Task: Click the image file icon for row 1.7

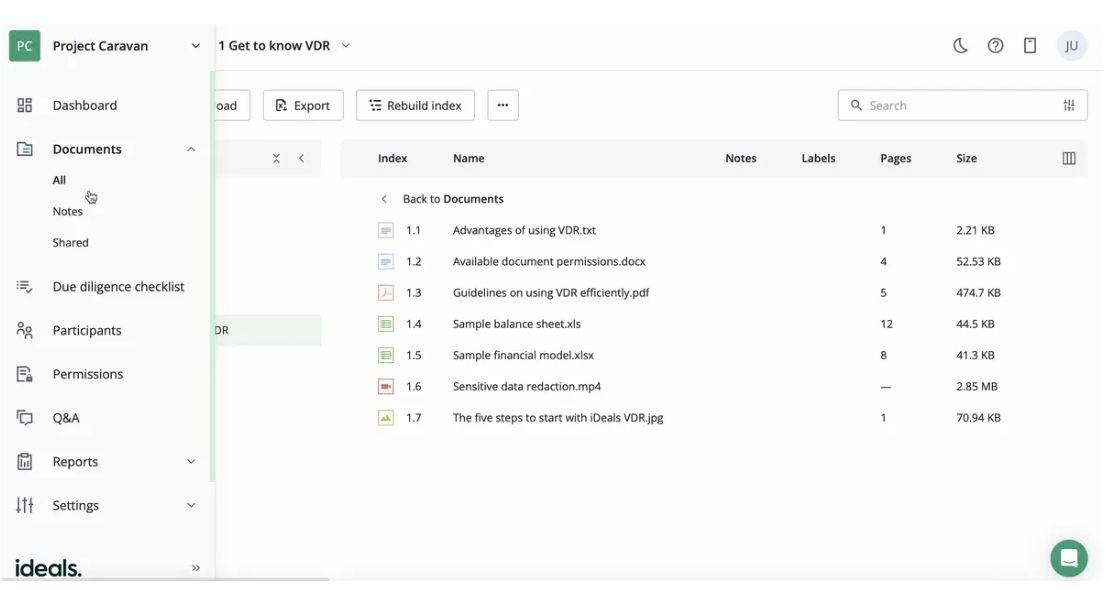Action: (386, 418)
